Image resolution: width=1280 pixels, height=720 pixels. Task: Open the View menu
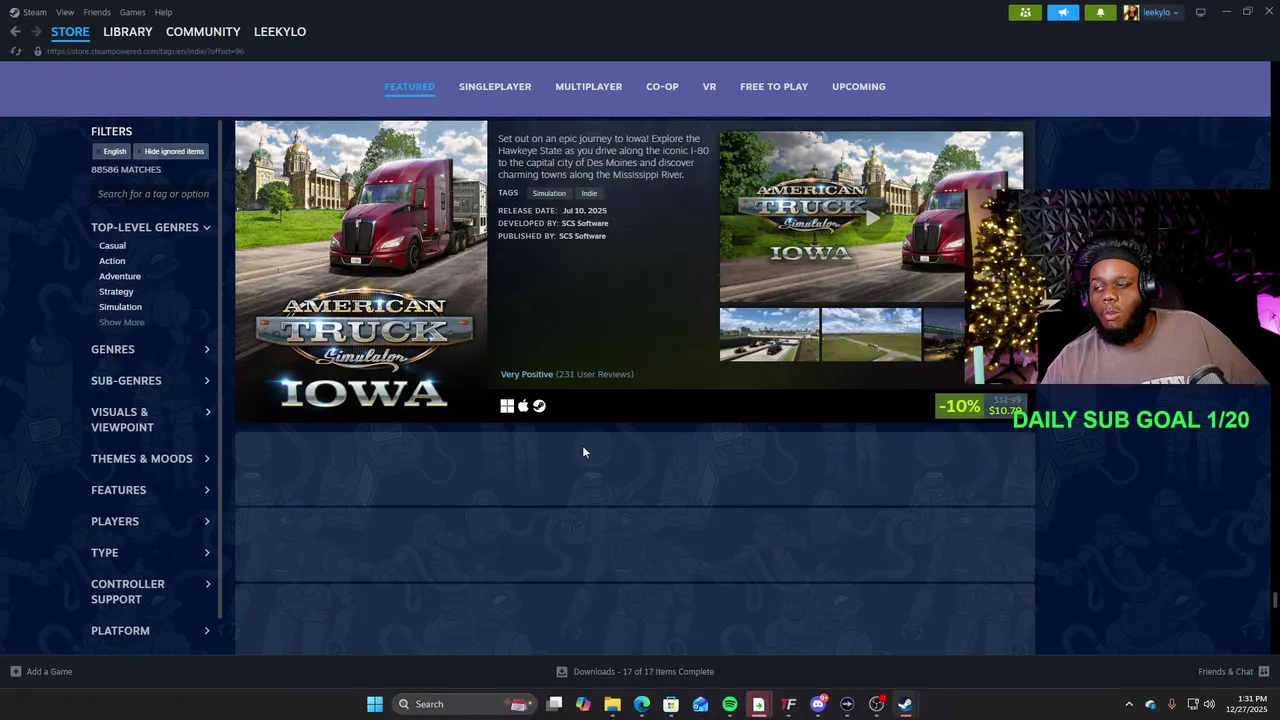[x=65, y=12]
